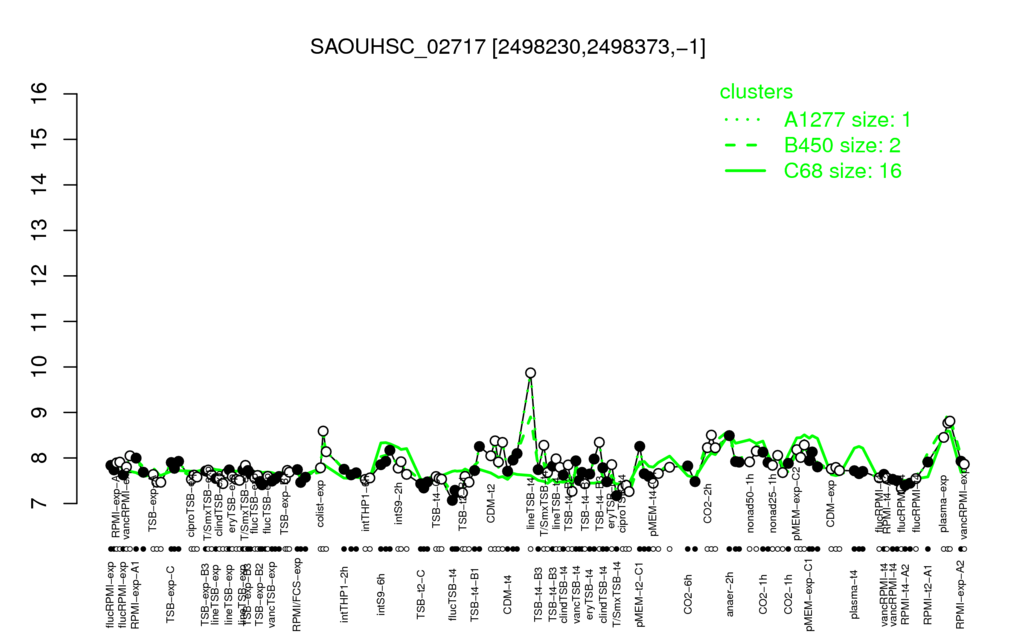This screenshot has width=1024, height=640.
Task: Click y-axis tick label 7
Action: pos(40,504)
